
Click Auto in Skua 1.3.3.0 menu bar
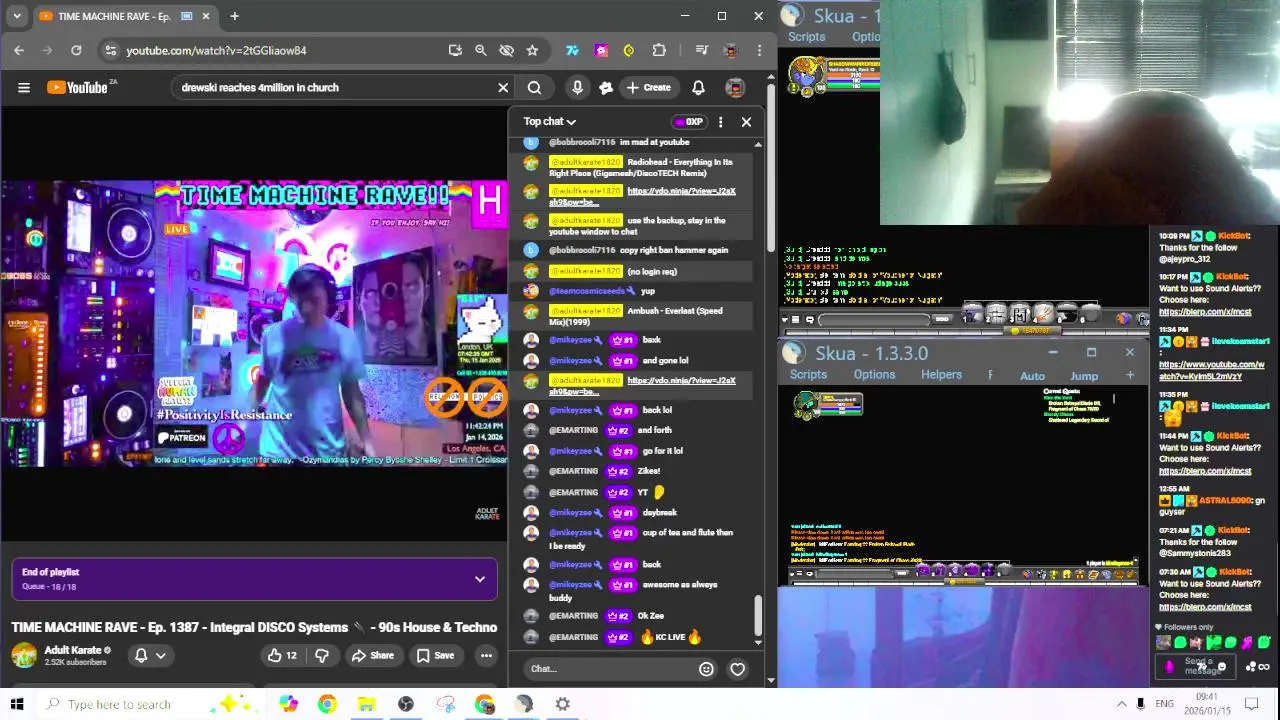pos(1032,376)
